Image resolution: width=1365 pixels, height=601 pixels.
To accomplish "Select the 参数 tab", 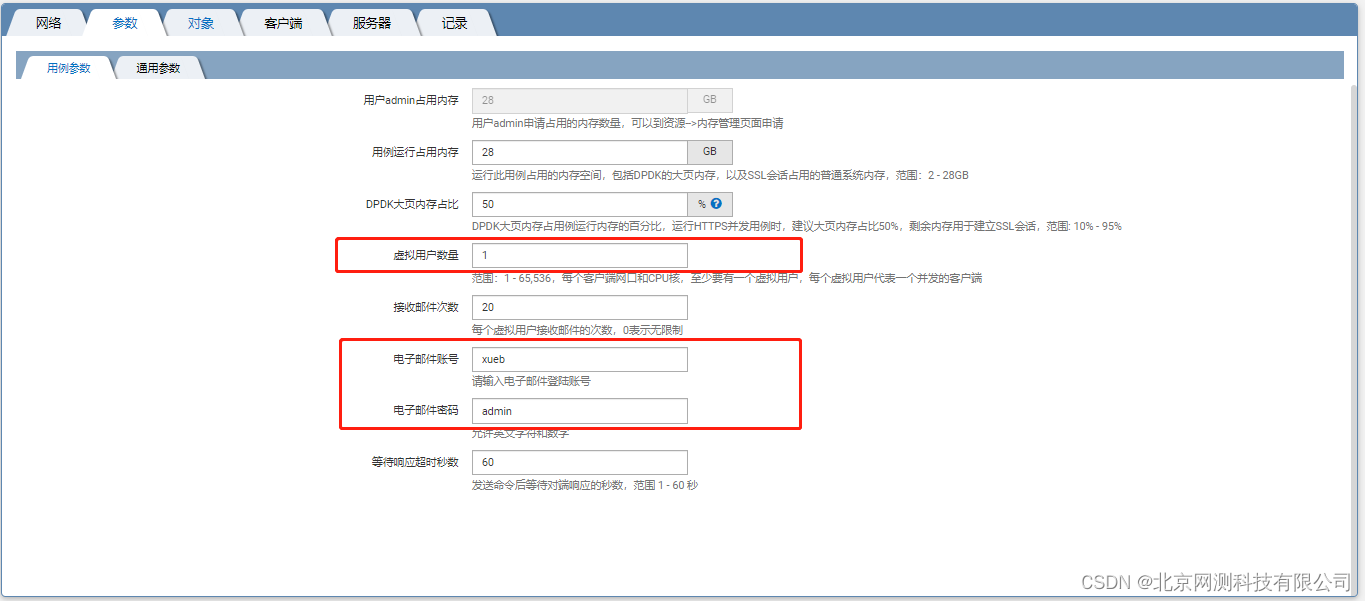I will [124, 21].
